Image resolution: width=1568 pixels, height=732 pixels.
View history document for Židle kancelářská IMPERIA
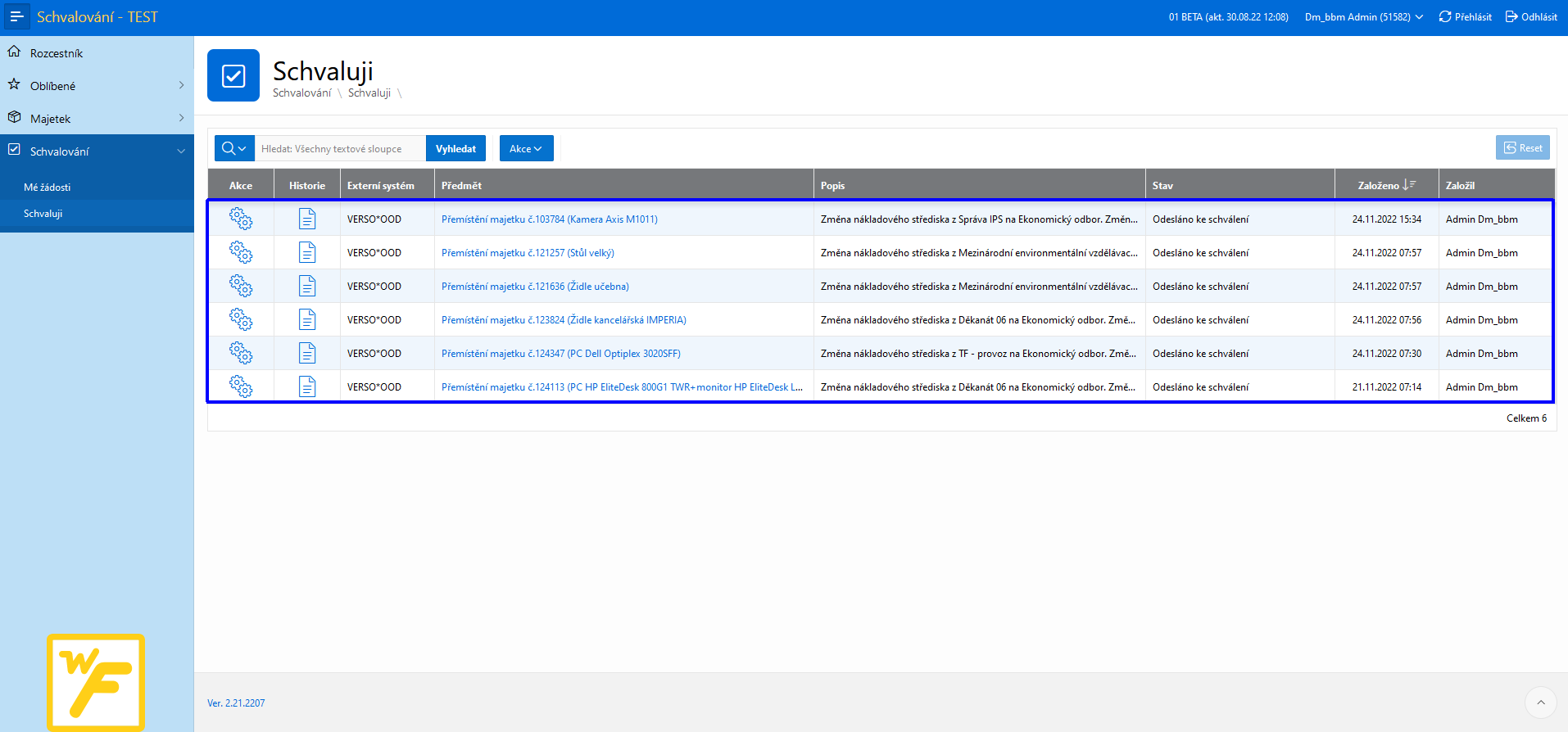click(307, 319)
